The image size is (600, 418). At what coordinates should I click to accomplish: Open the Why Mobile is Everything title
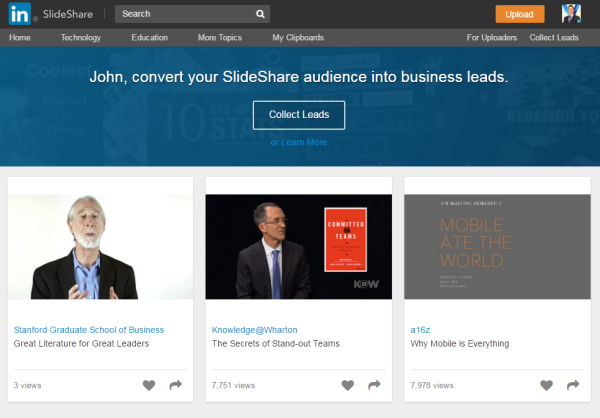460,344
